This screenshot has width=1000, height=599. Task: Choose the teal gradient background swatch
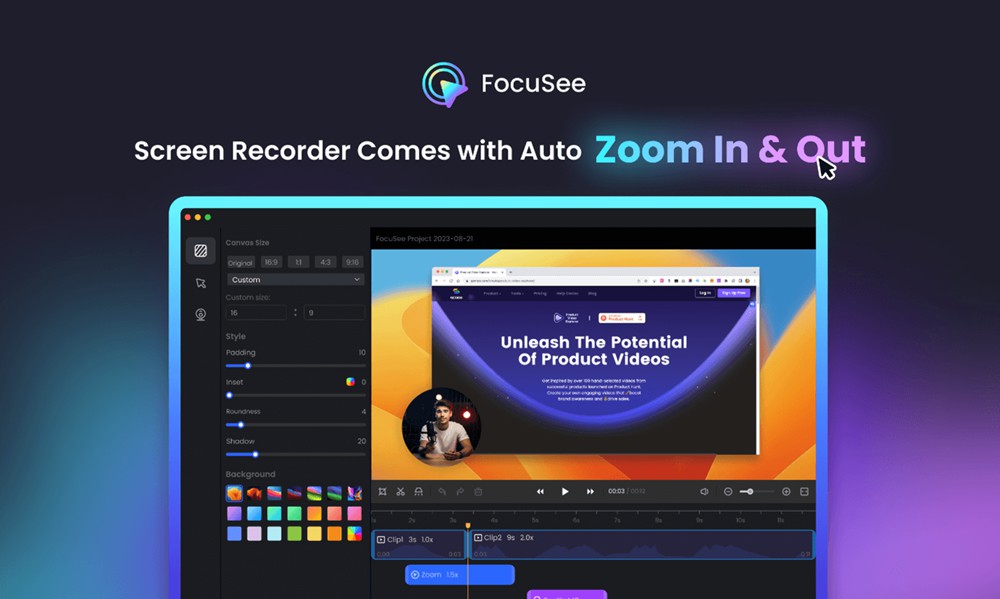pyautogui.click(x=274, y=514)
